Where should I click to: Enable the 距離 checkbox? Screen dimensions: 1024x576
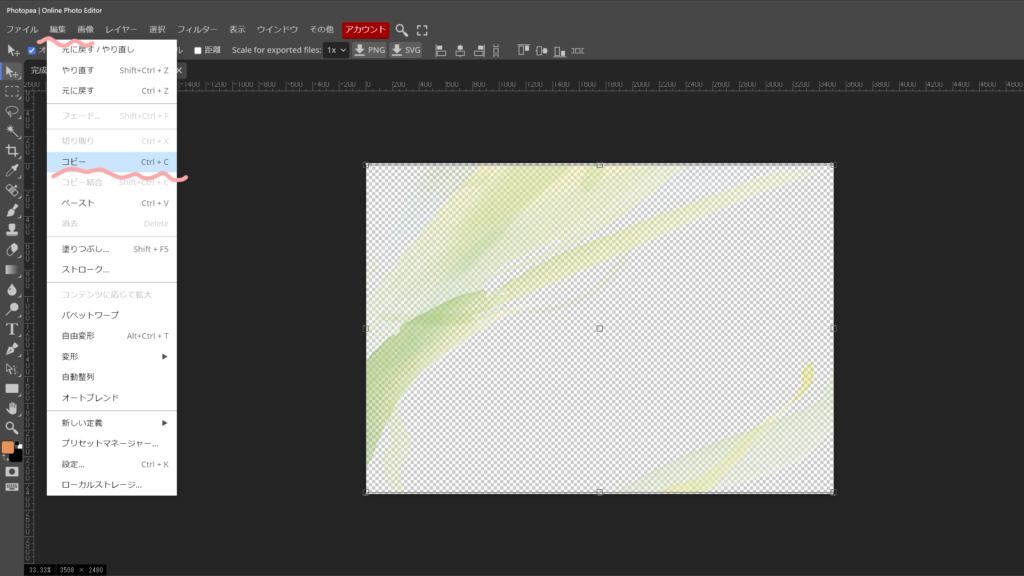(198, 50)
